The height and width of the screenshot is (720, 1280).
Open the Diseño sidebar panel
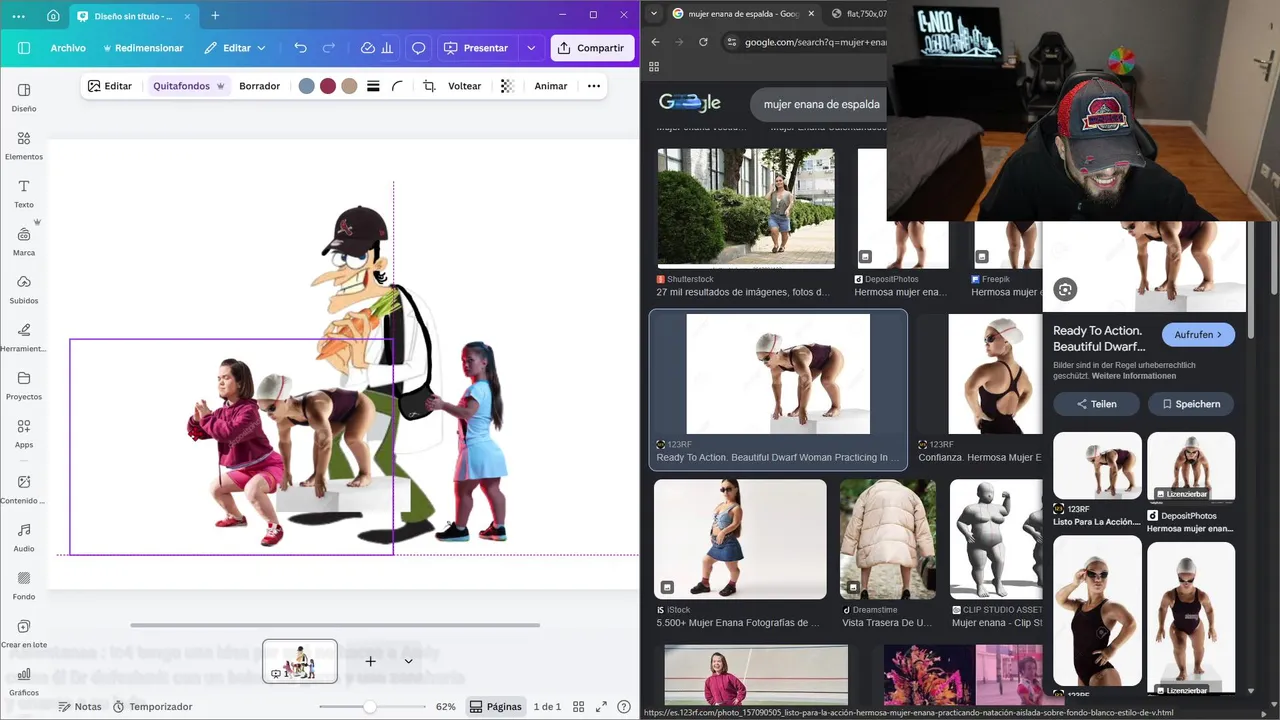[24, 97]
